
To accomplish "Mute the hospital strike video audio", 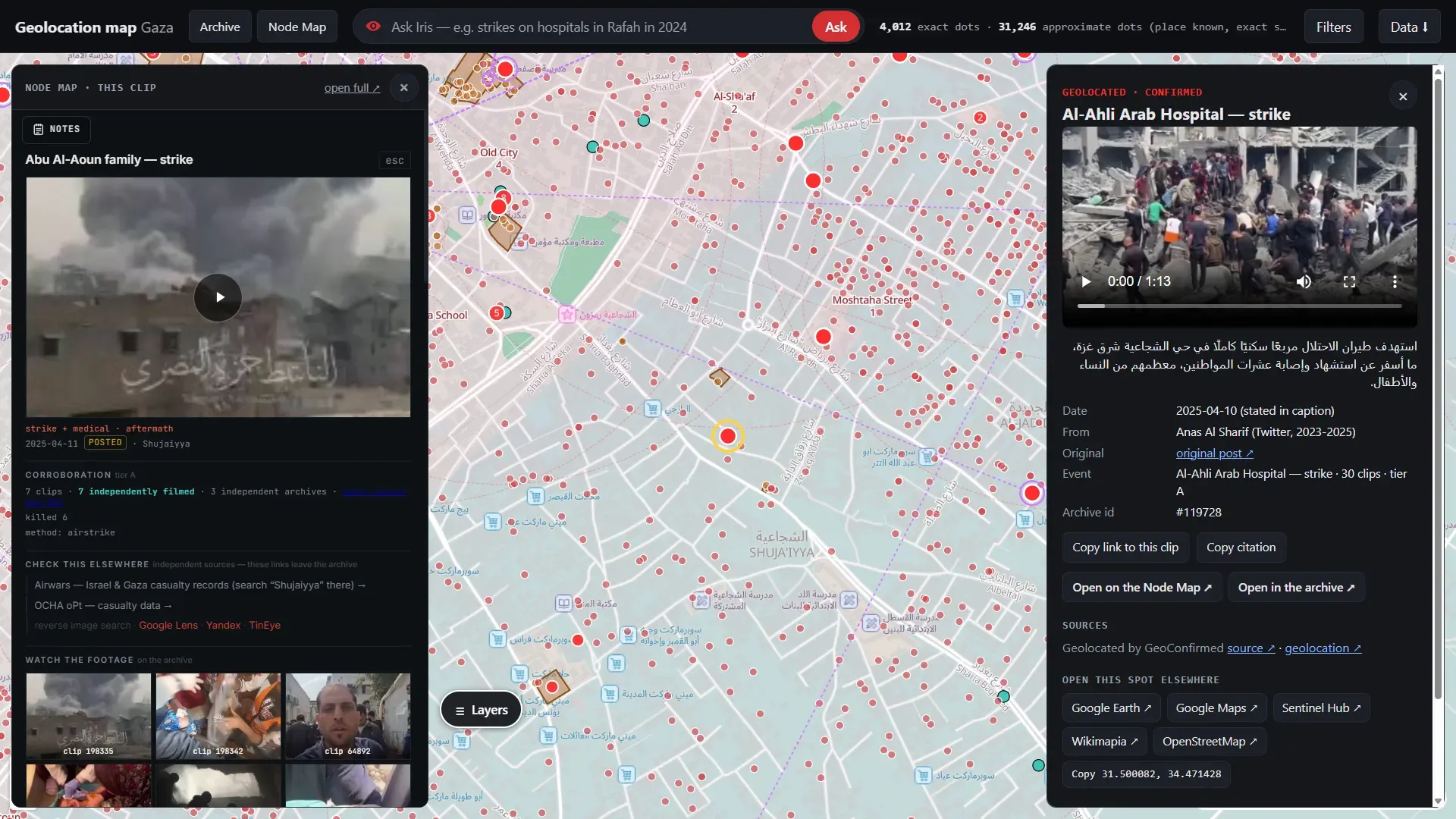I will pyautogui.click(x=1304, y=281).
